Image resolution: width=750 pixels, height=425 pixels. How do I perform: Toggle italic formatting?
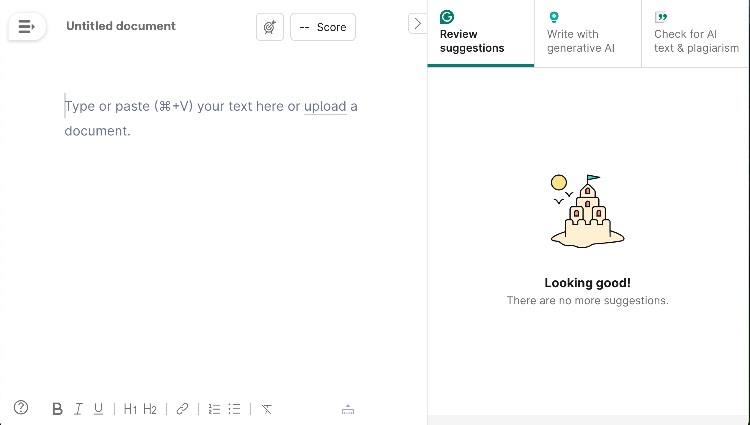(78, 409)
